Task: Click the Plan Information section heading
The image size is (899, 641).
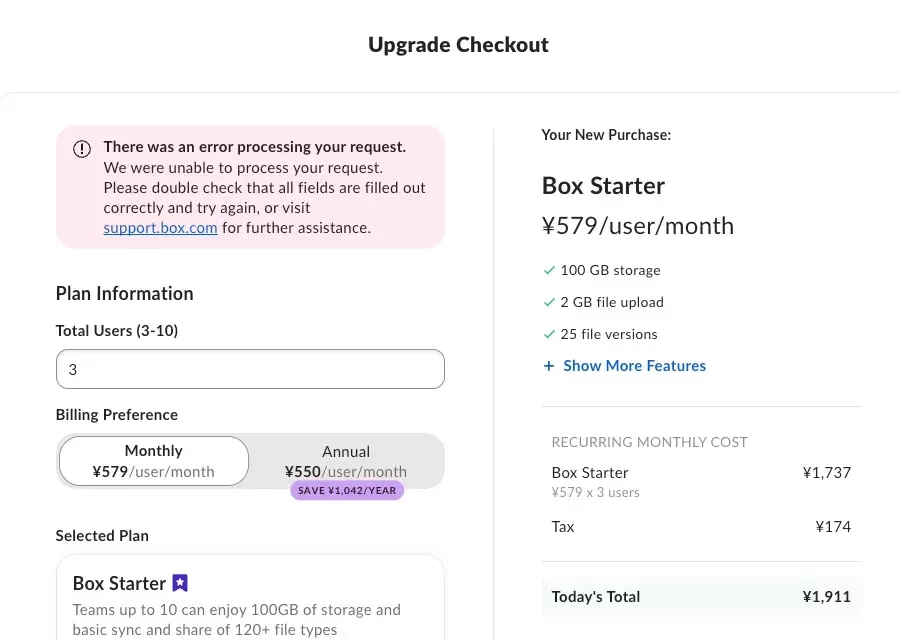Action: [124, 294]
